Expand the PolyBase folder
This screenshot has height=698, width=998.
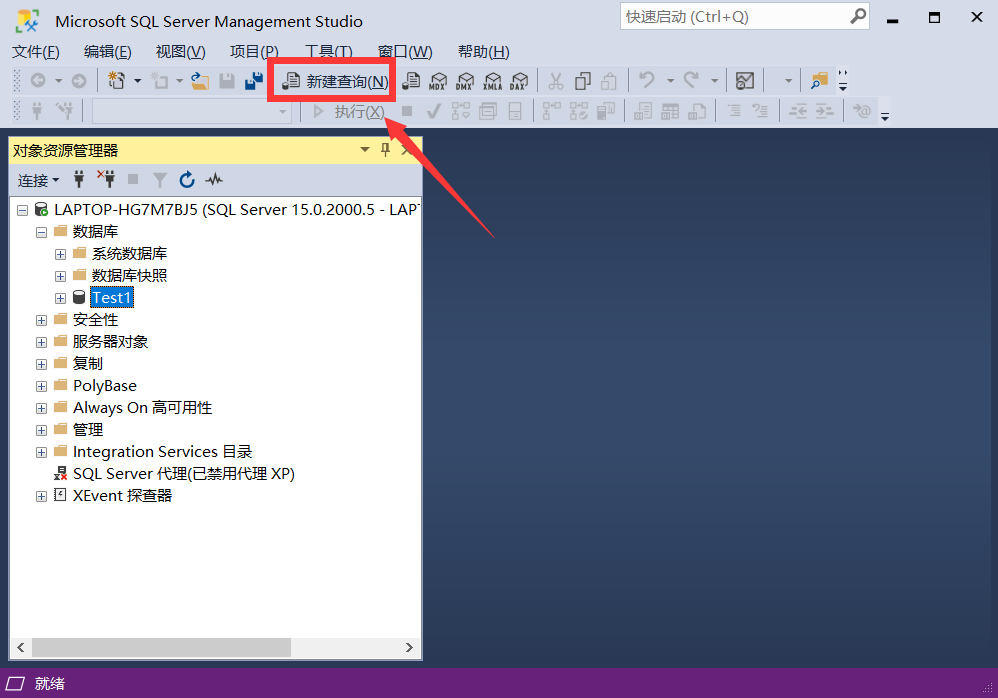41,386
